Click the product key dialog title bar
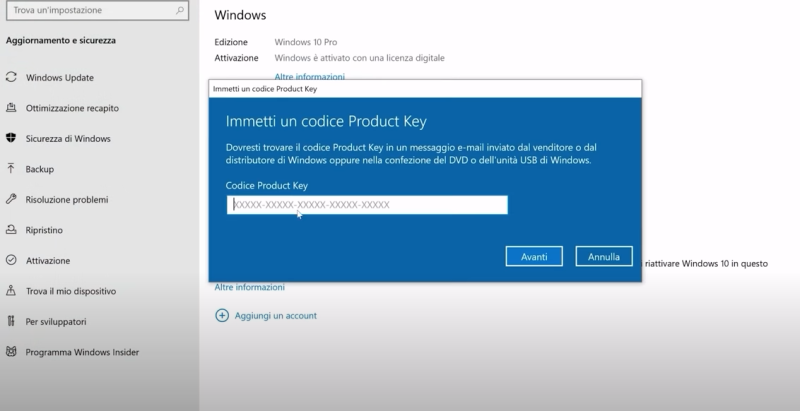 pos(424,89)
